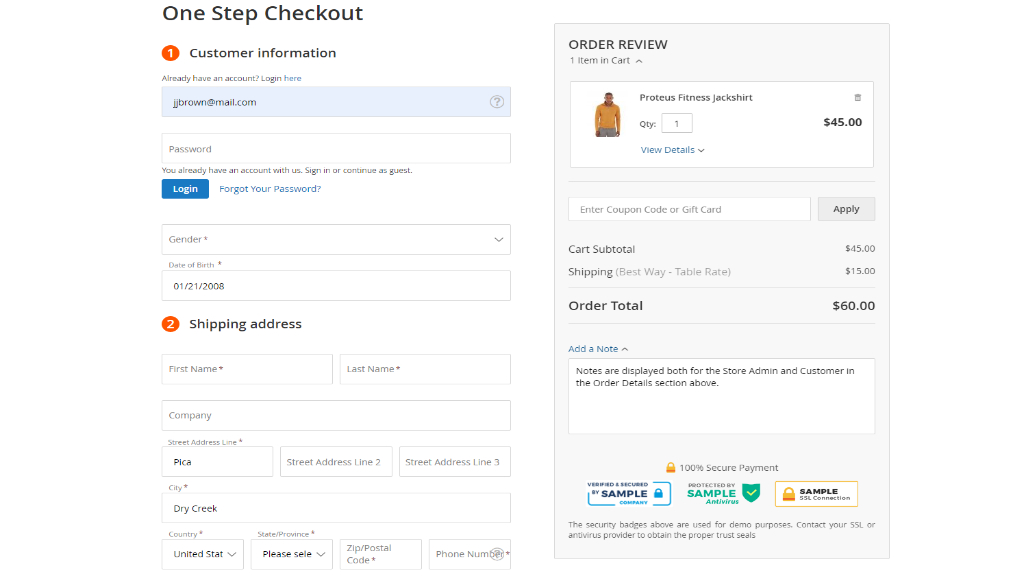Click the order note text area
Viewport: 1024px width, 576px height.
coord(721,396)
